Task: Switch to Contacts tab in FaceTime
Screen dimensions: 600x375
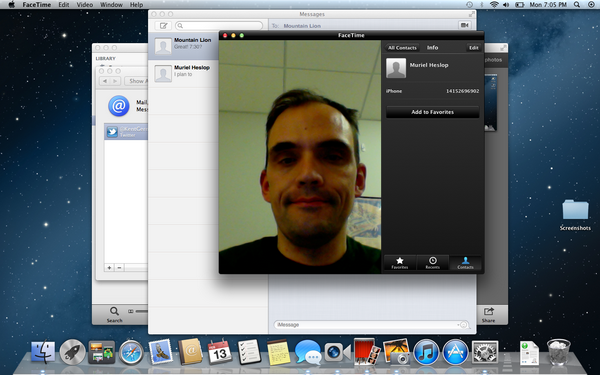Action: tap(465, 263)
